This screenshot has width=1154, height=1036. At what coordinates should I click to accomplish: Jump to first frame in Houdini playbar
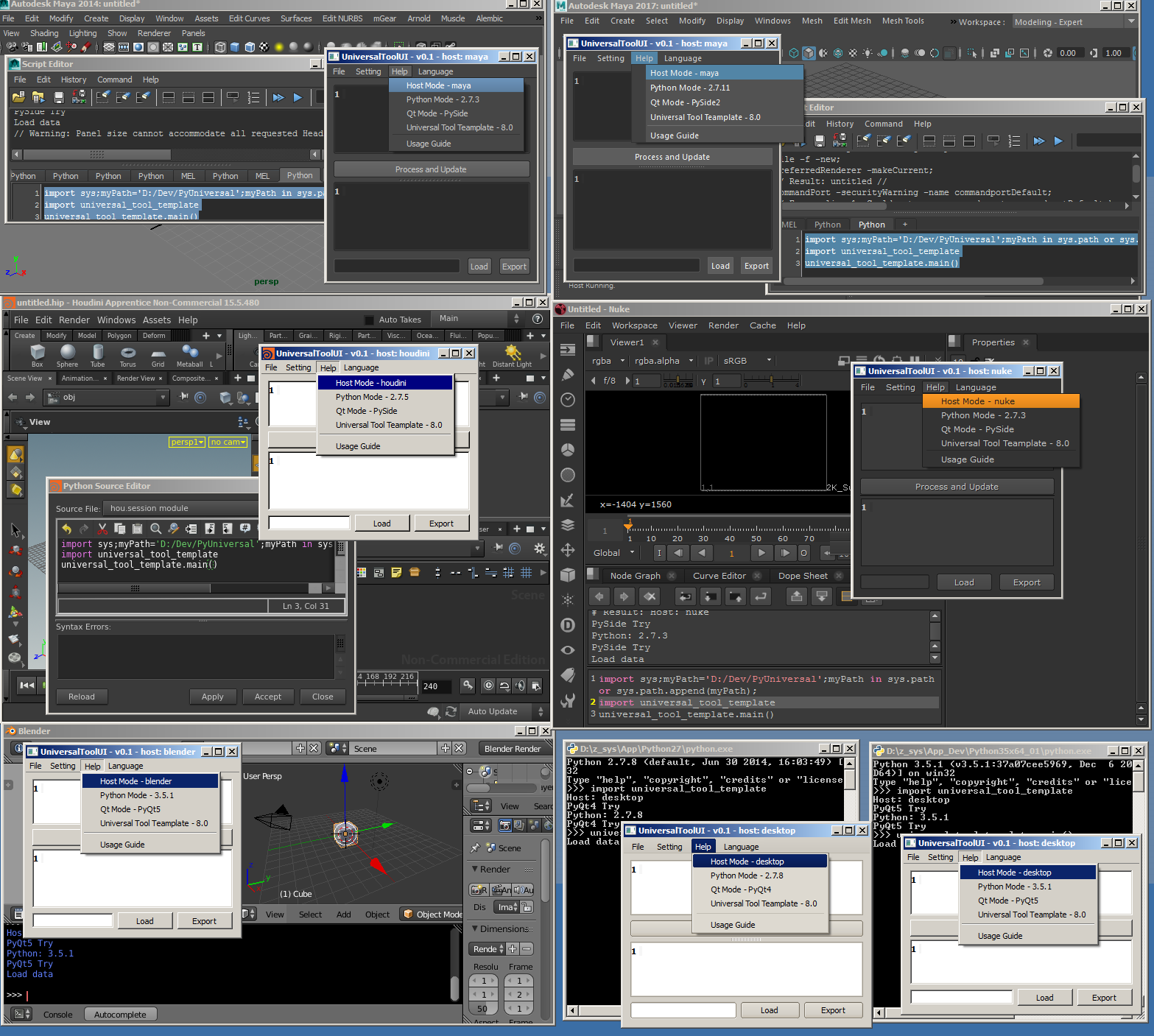click(x=27, y=685)
